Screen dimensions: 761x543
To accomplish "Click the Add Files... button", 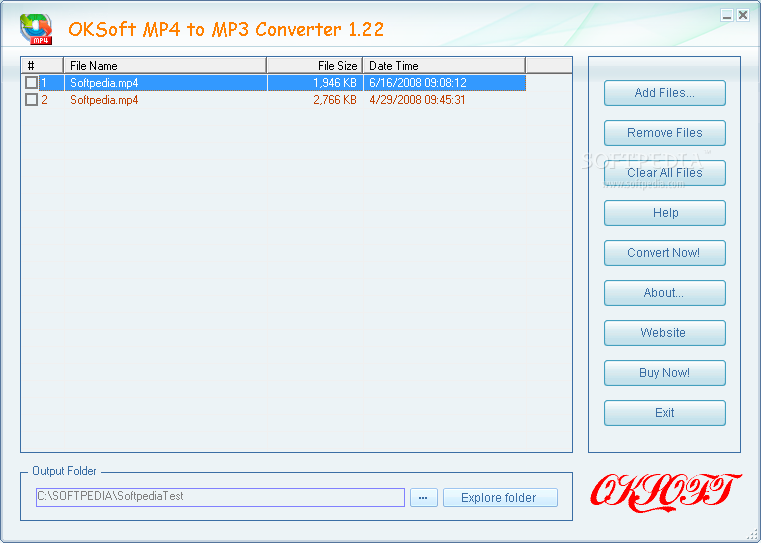I will click(x=664, y=93).
